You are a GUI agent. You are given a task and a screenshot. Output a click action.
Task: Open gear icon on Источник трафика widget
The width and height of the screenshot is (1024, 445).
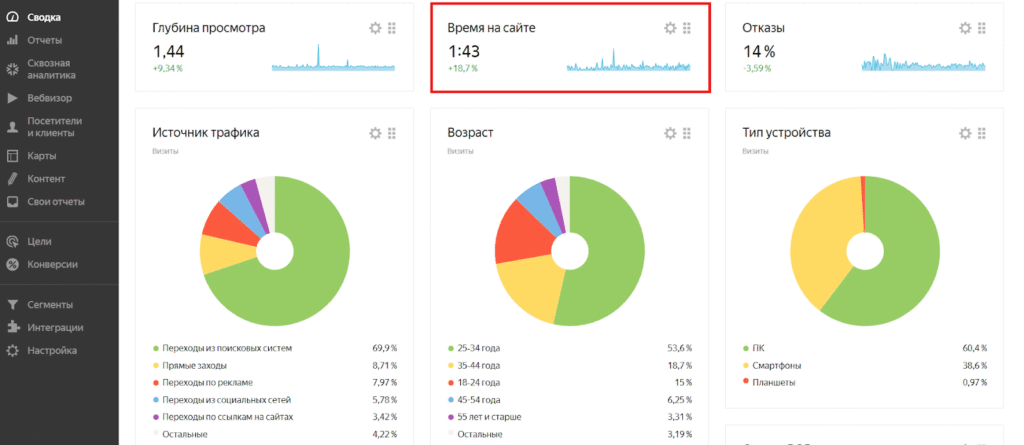(375, 133)
